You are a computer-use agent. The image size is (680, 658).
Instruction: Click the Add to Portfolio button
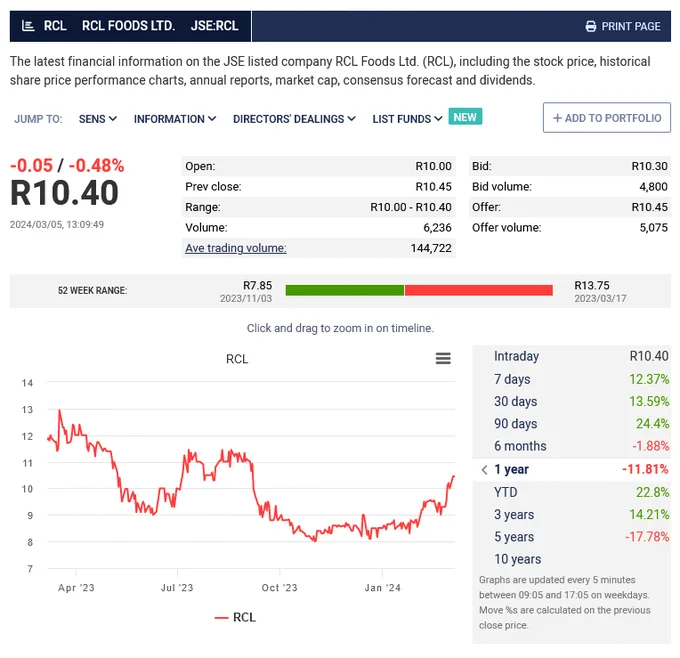607,118
